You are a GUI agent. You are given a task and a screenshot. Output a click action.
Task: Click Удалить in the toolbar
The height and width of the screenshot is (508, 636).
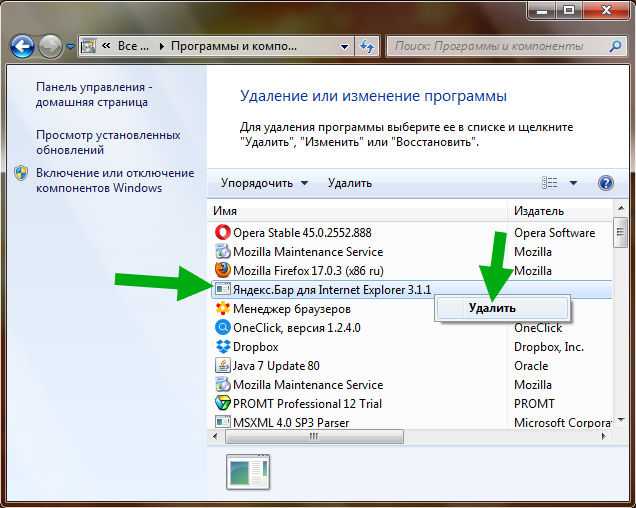tap(350, 183)
